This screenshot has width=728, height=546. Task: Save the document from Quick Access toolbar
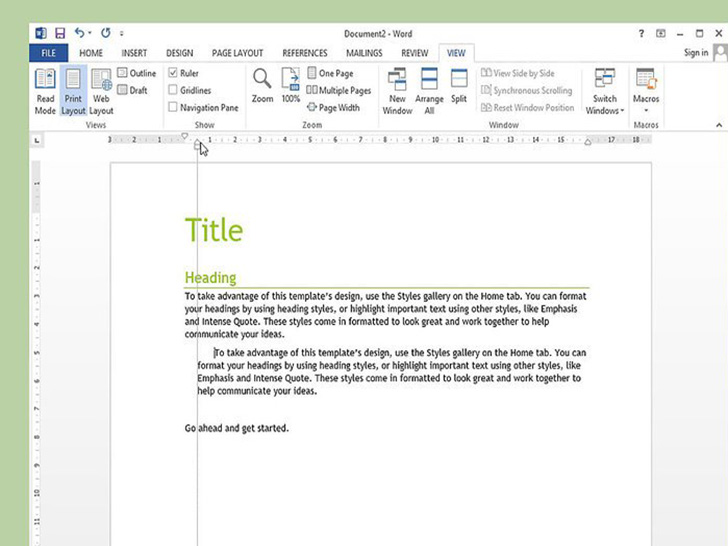point(60,33)
